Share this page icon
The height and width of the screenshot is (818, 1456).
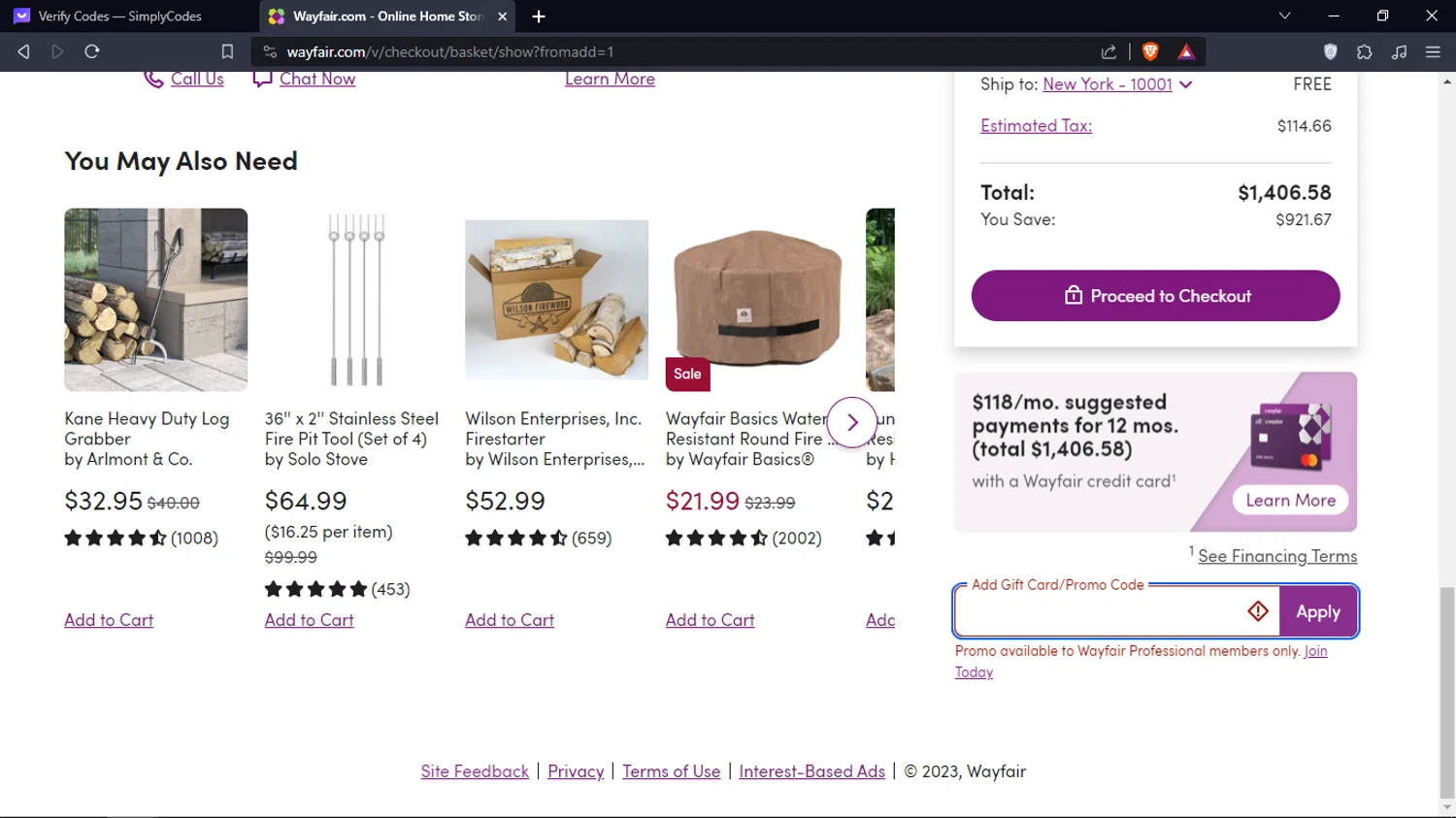pos(1109,52)
